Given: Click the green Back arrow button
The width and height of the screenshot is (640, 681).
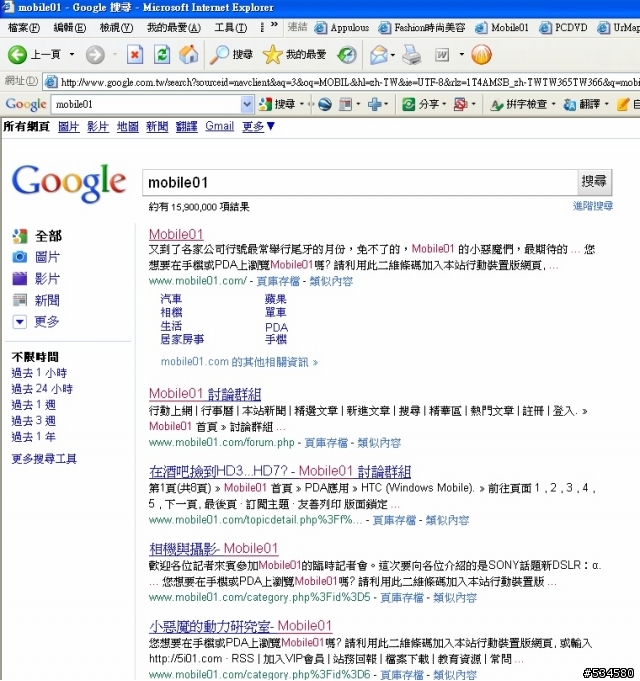Looking at the screenshot, I should [17, 55].
